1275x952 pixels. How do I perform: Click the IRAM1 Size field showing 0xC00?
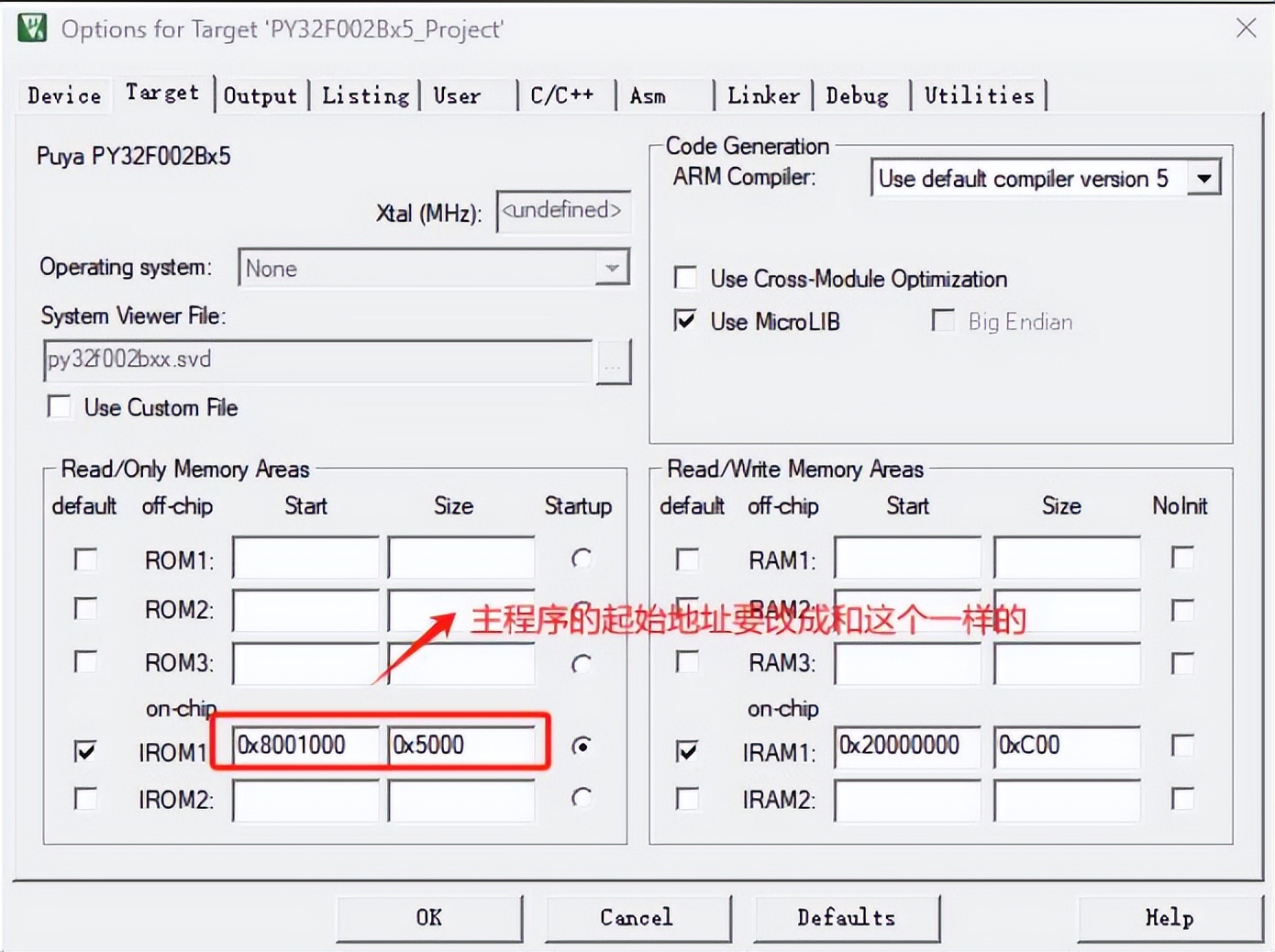pos(1067,746)
